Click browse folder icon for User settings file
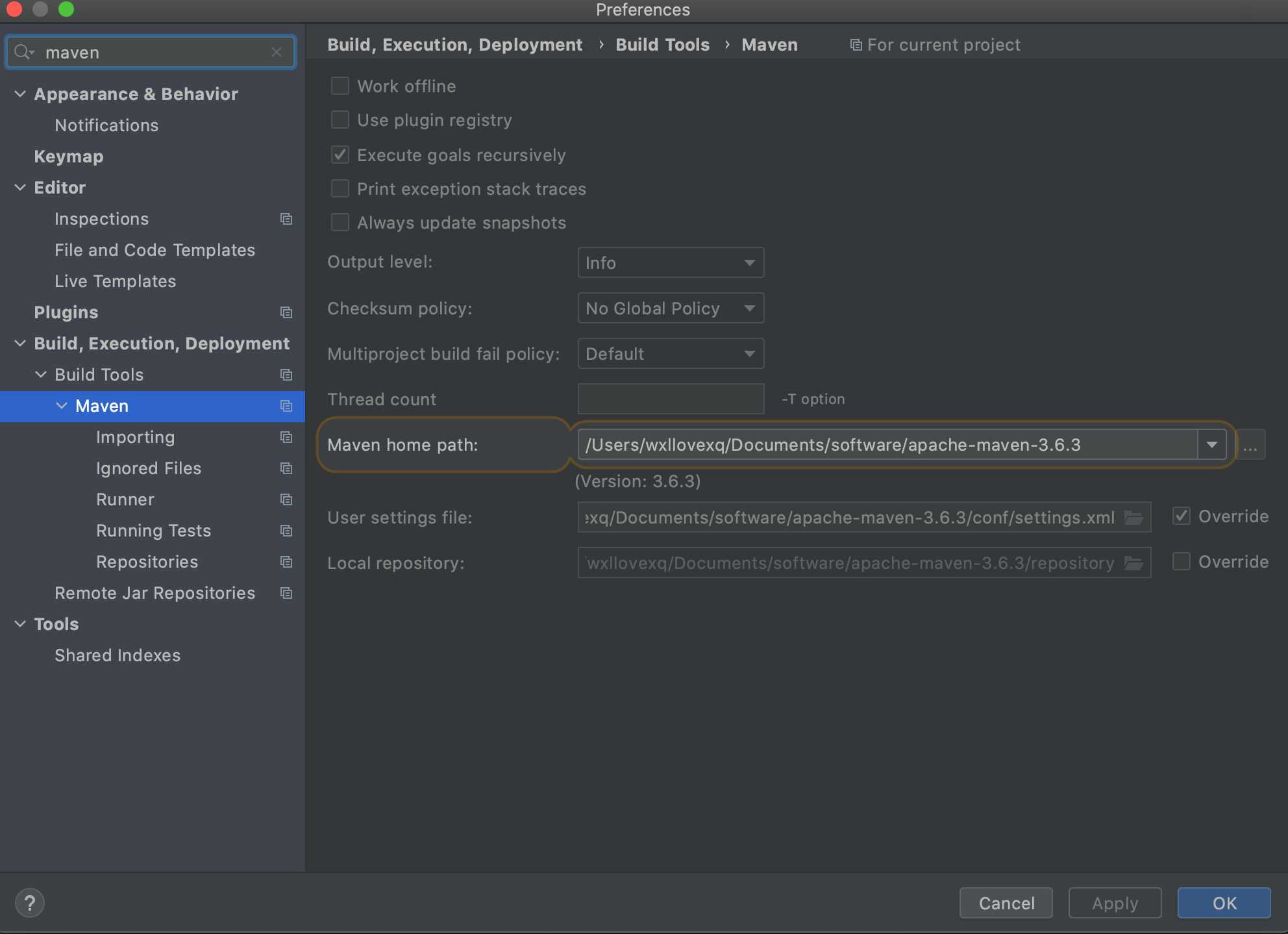 click(1133, 518)
